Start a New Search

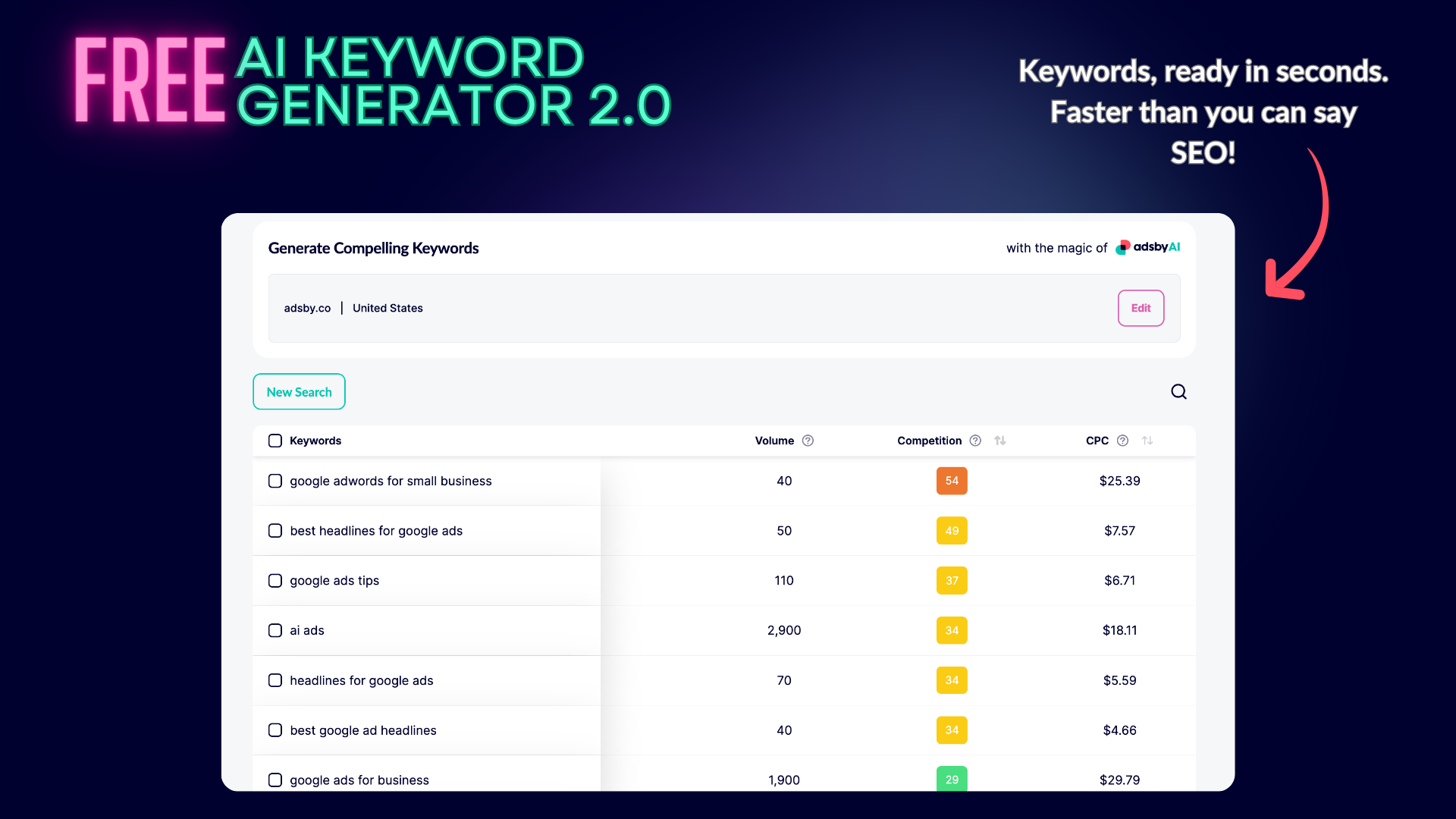coord(299,391)
